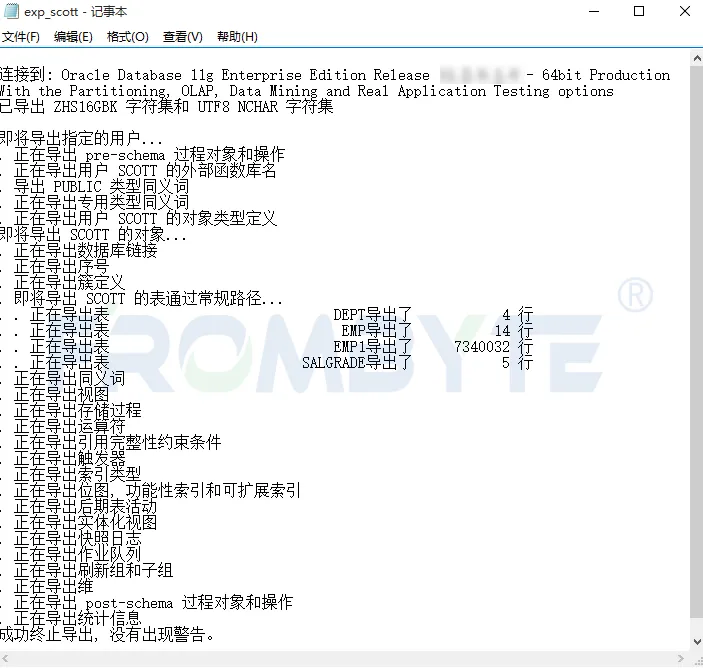Click the text 'pre-schema 过程对象和操作'
The image size is (703, 668).
click(185, 155)
